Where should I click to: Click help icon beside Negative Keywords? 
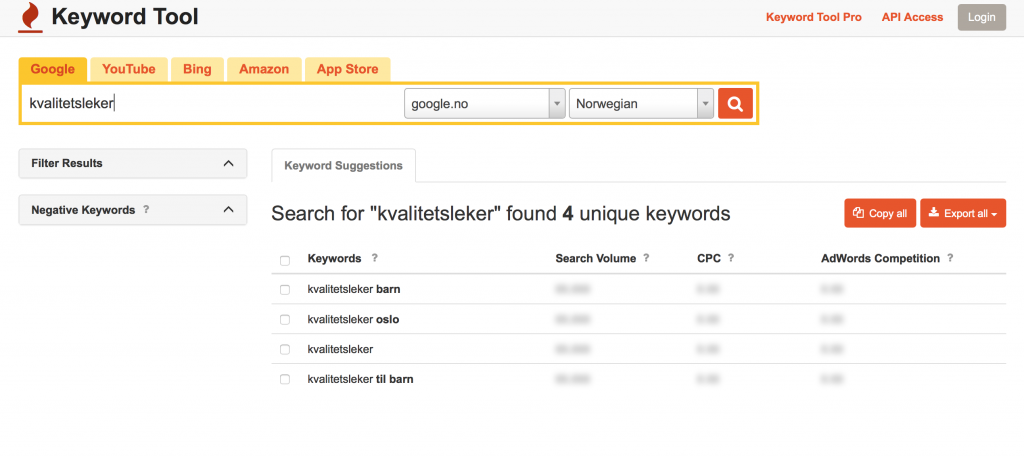coord(146,210)
